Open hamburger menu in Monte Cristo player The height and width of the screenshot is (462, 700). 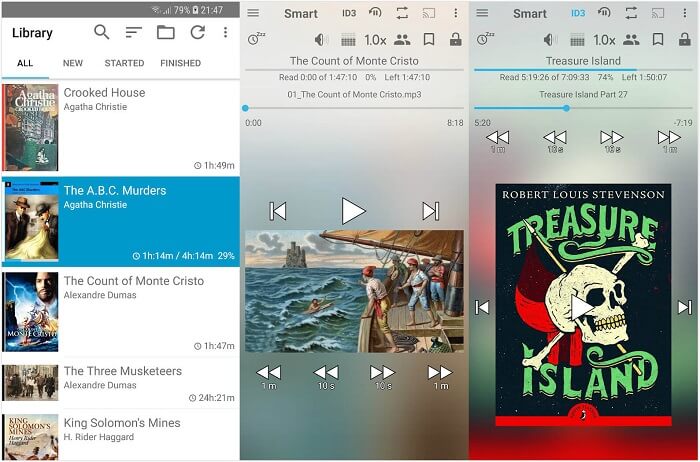(253, 13)
